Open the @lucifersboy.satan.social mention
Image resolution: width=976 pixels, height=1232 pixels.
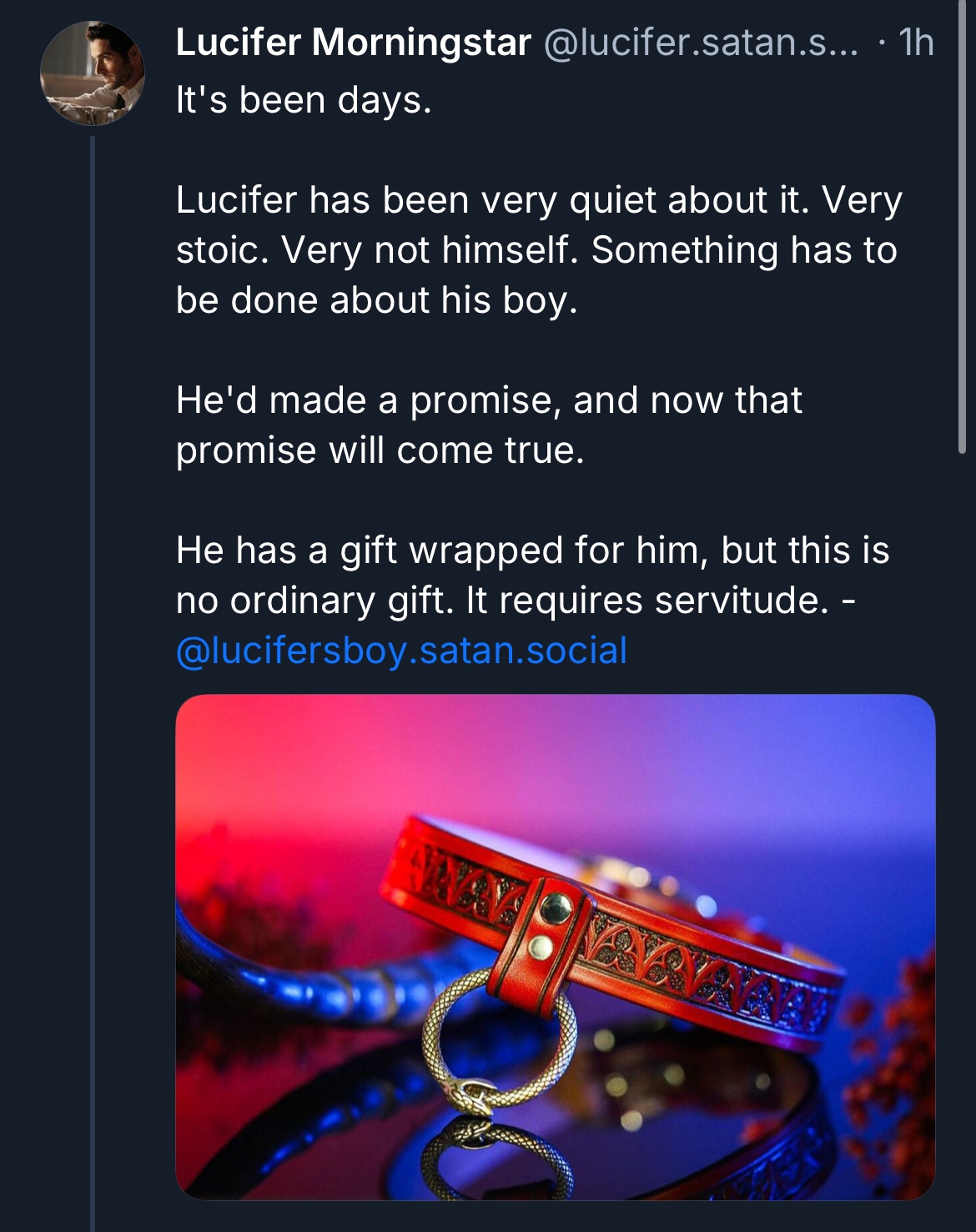pos(401,651)
